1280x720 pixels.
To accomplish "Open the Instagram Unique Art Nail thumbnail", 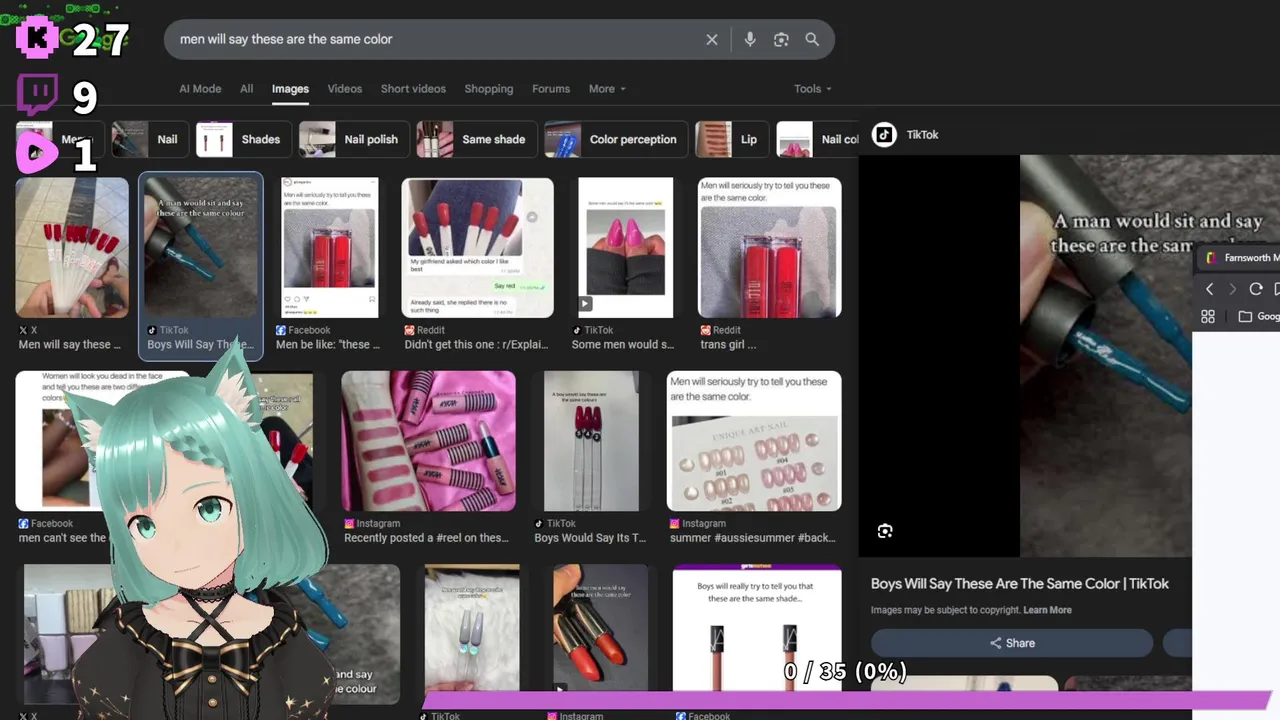I will click(754, 441).
